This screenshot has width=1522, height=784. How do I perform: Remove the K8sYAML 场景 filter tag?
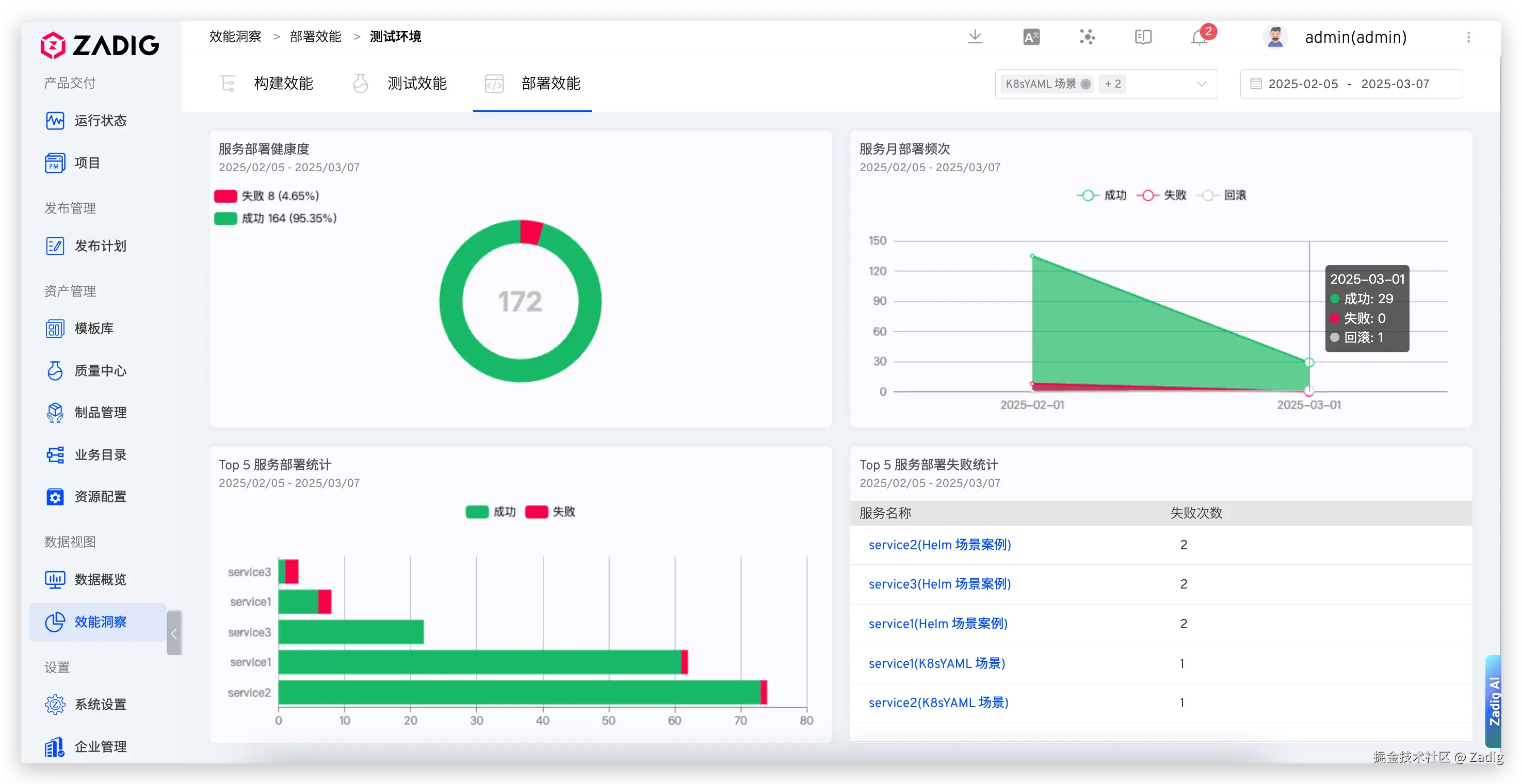coord(1086,84)
